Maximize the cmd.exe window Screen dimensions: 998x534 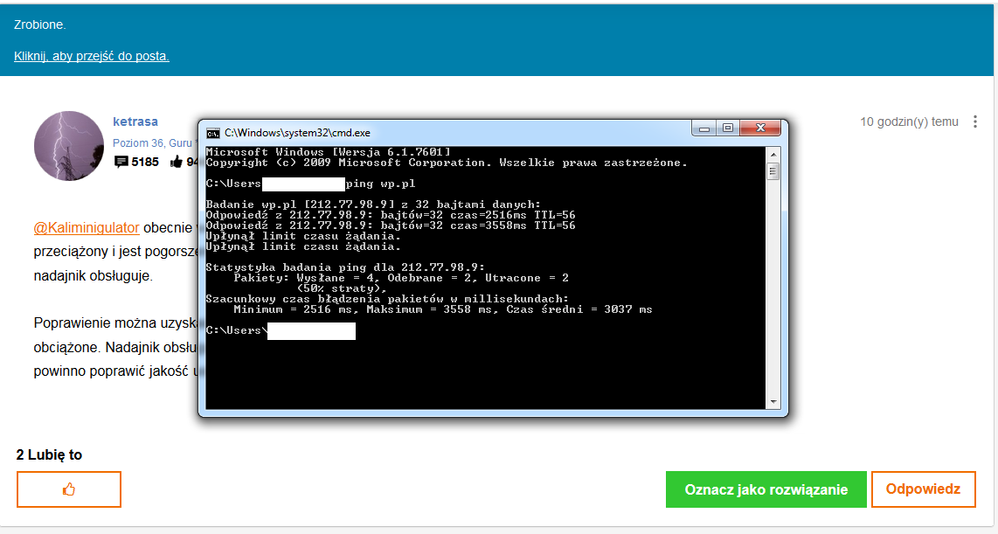pyautogui.click(x=727, y=129)
